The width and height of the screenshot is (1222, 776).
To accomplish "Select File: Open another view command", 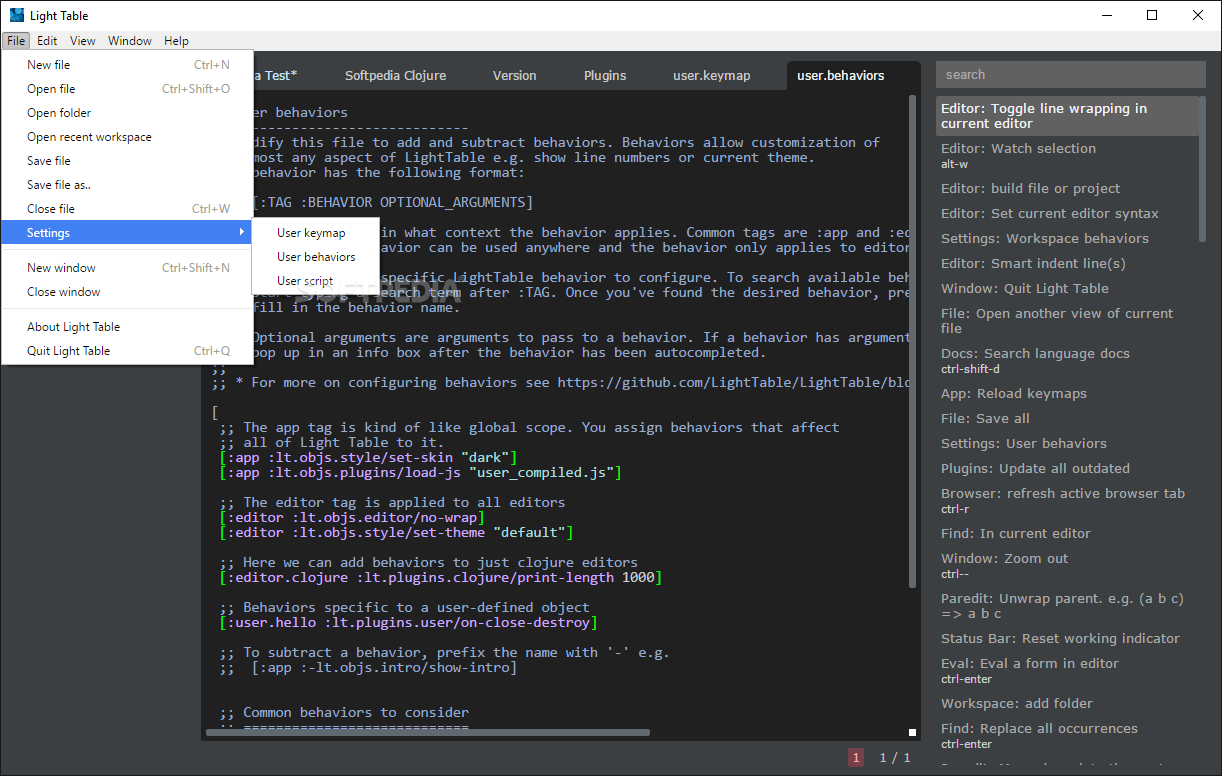I will pos(1068,320).
